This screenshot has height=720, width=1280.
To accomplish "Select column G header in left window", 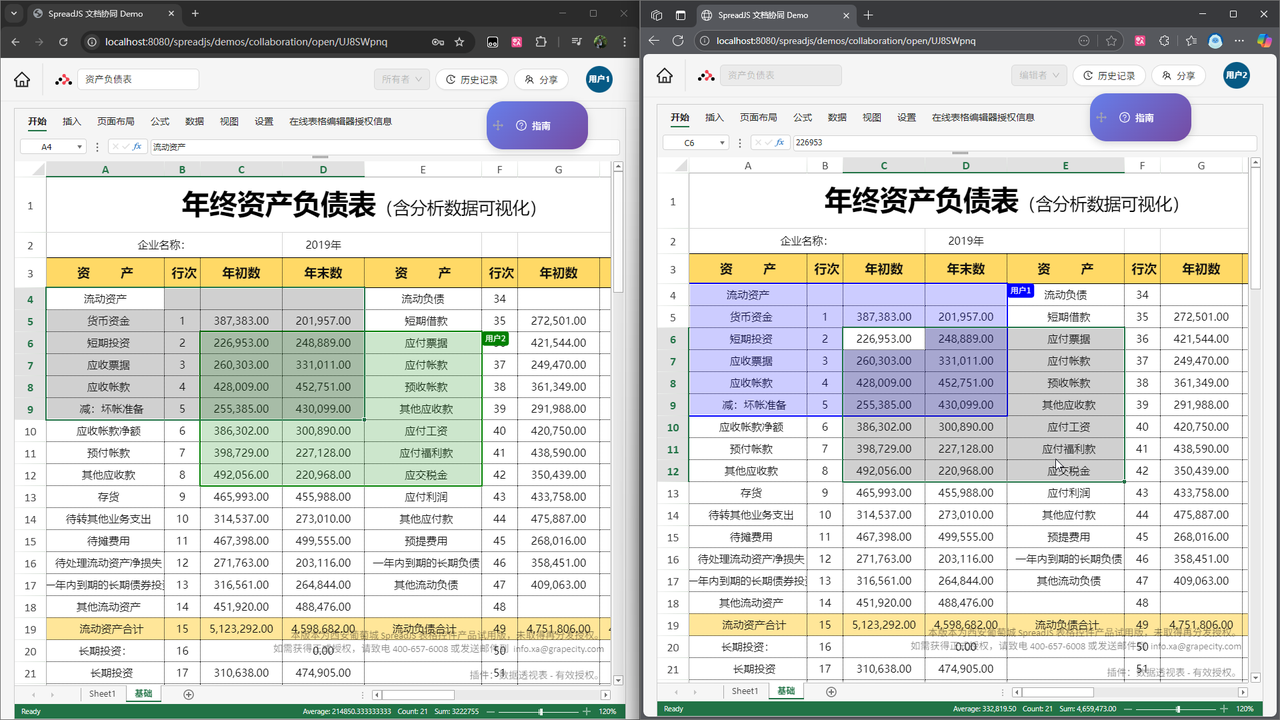I will 558,170.
